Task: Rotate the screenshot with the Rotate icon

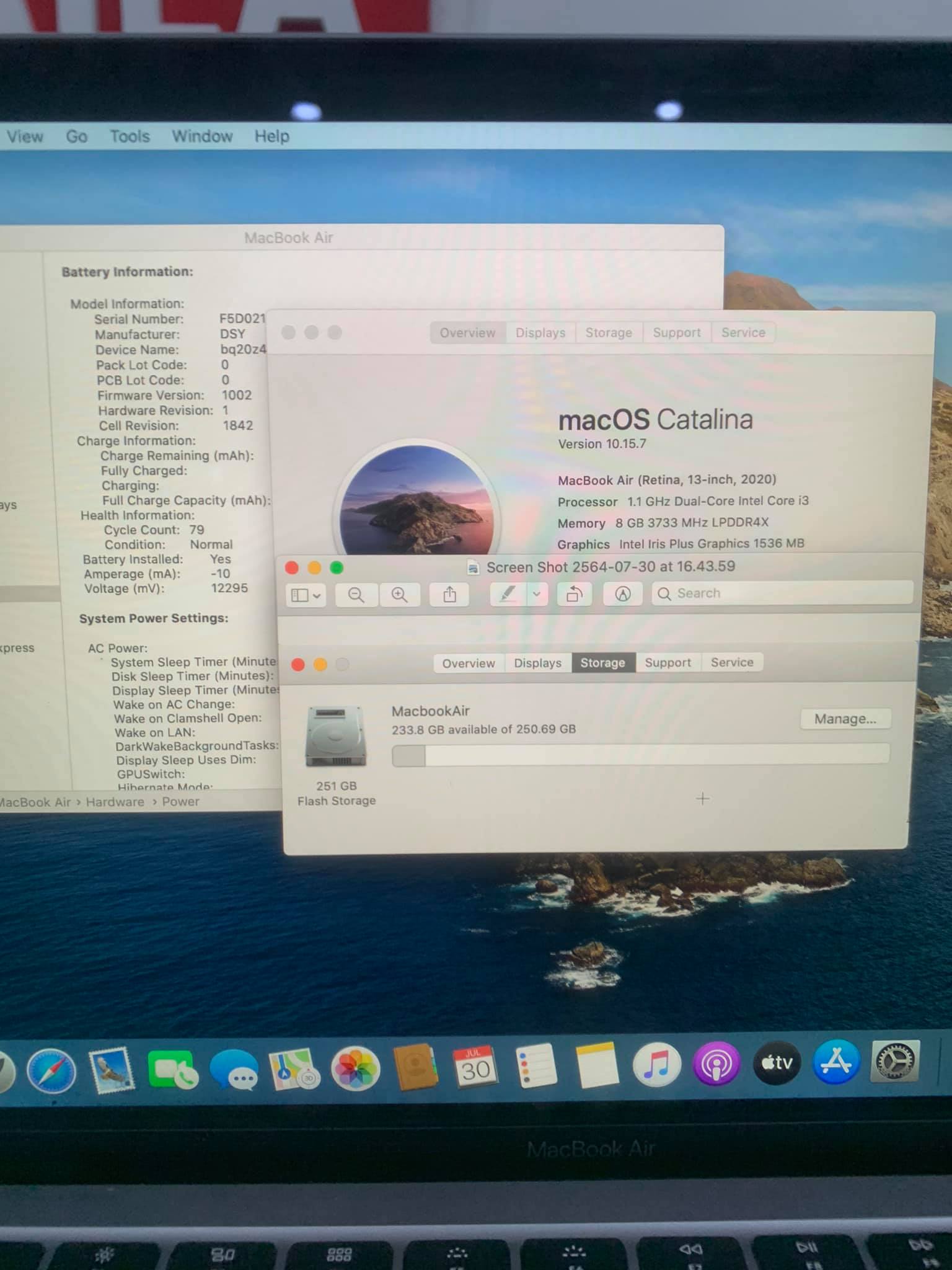Action: 575,595
